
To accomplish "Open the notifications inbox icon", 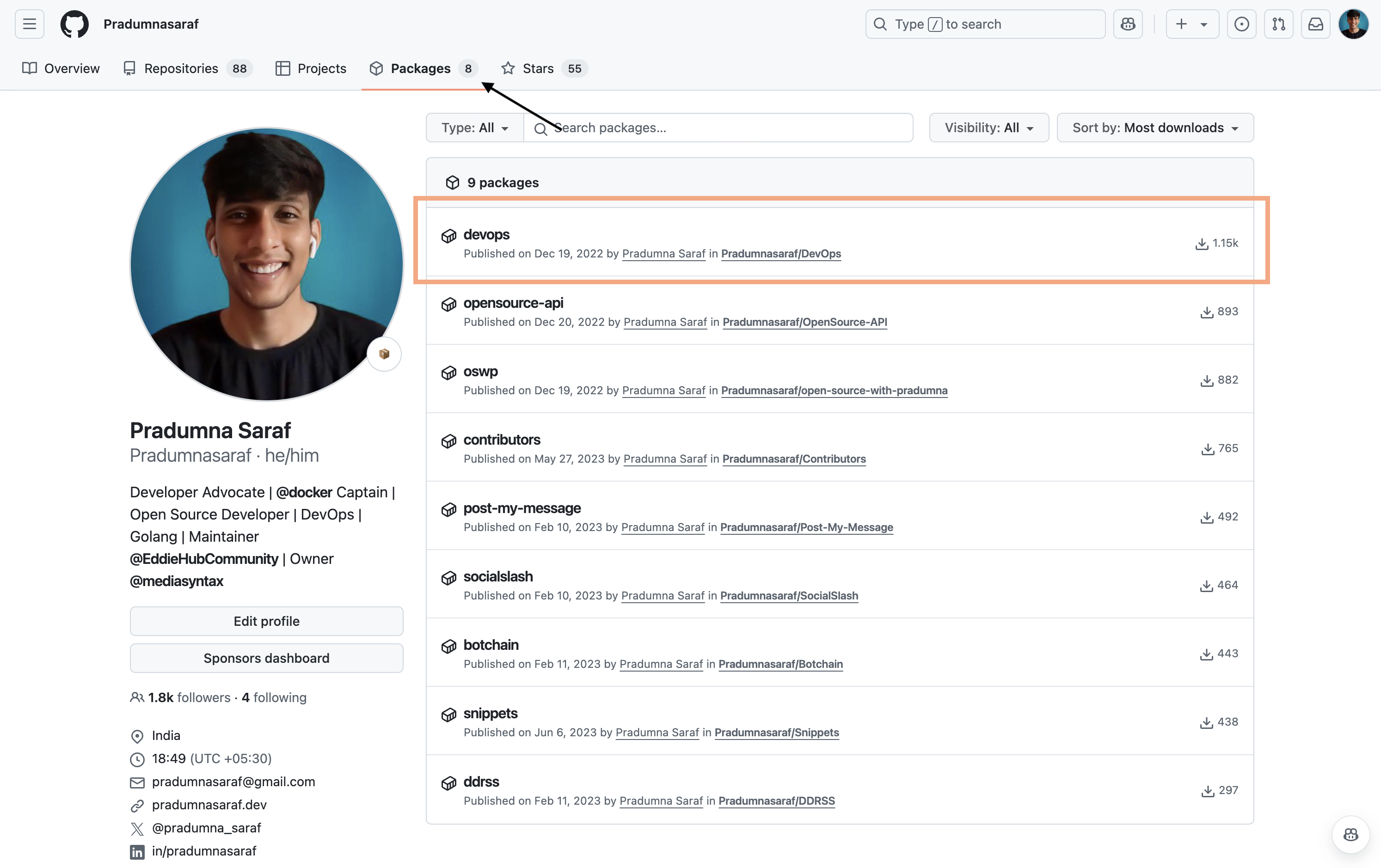I will (1316, 24).
